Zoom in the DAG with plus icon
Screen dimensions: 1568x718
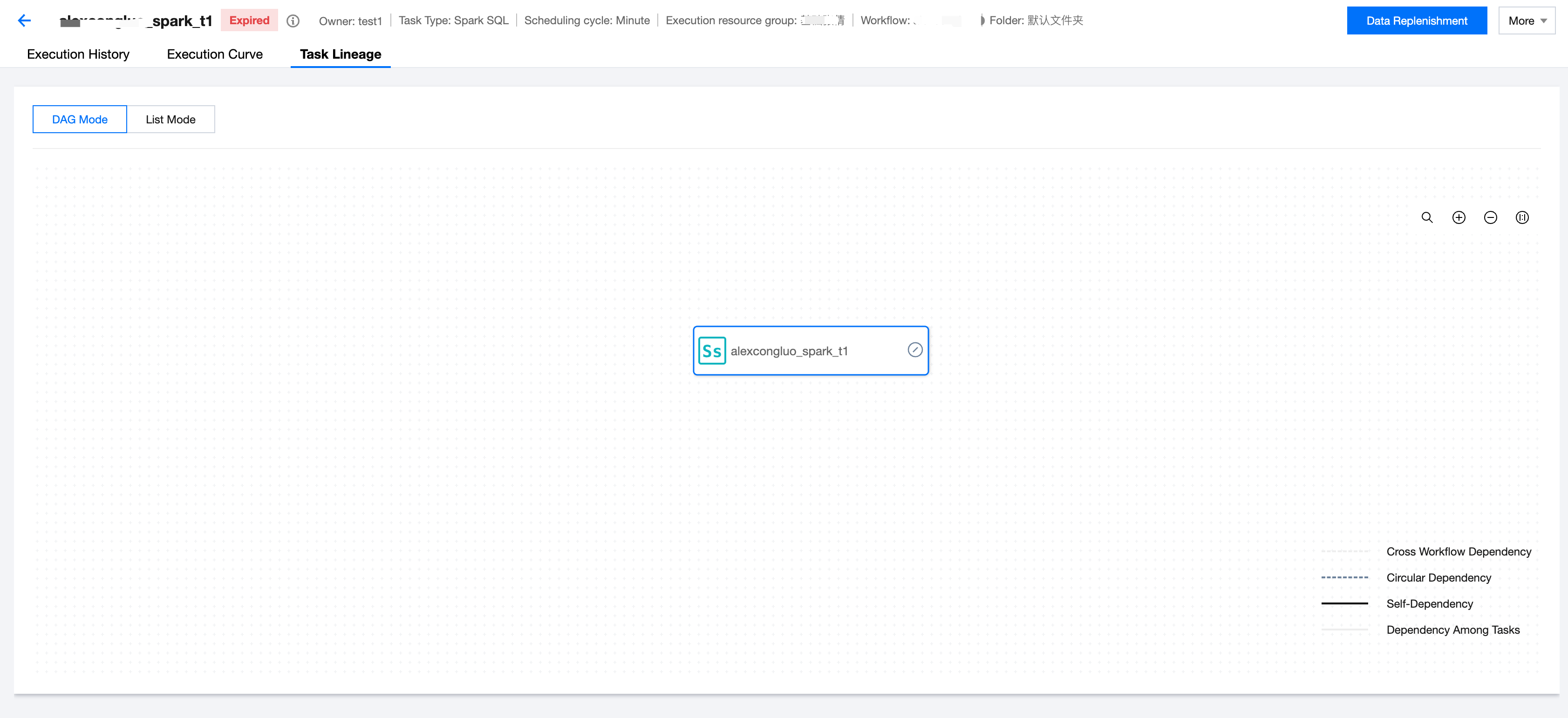click(x=1459, y=217)
